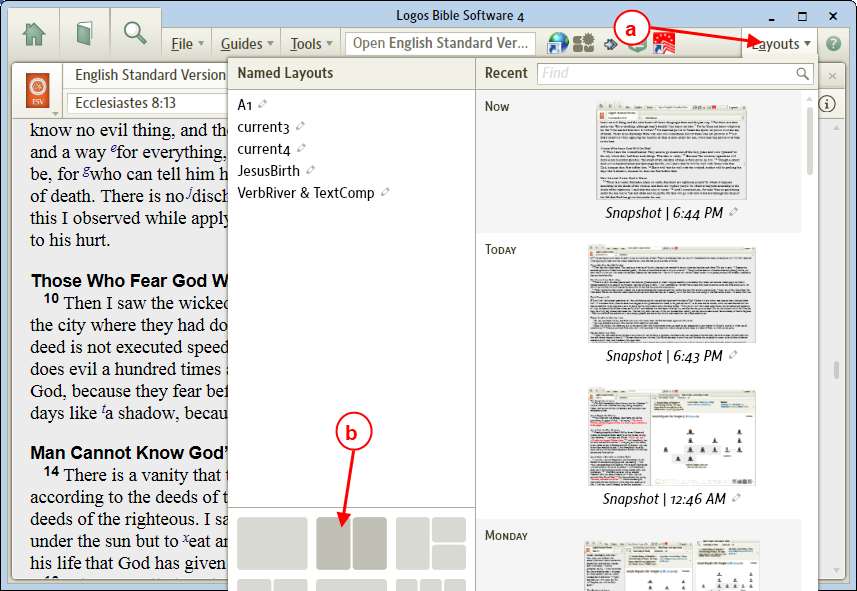Viewport: 857px width, 591px height.
Task: Edit the current4 layout name pencil
Action: [301, 148]
